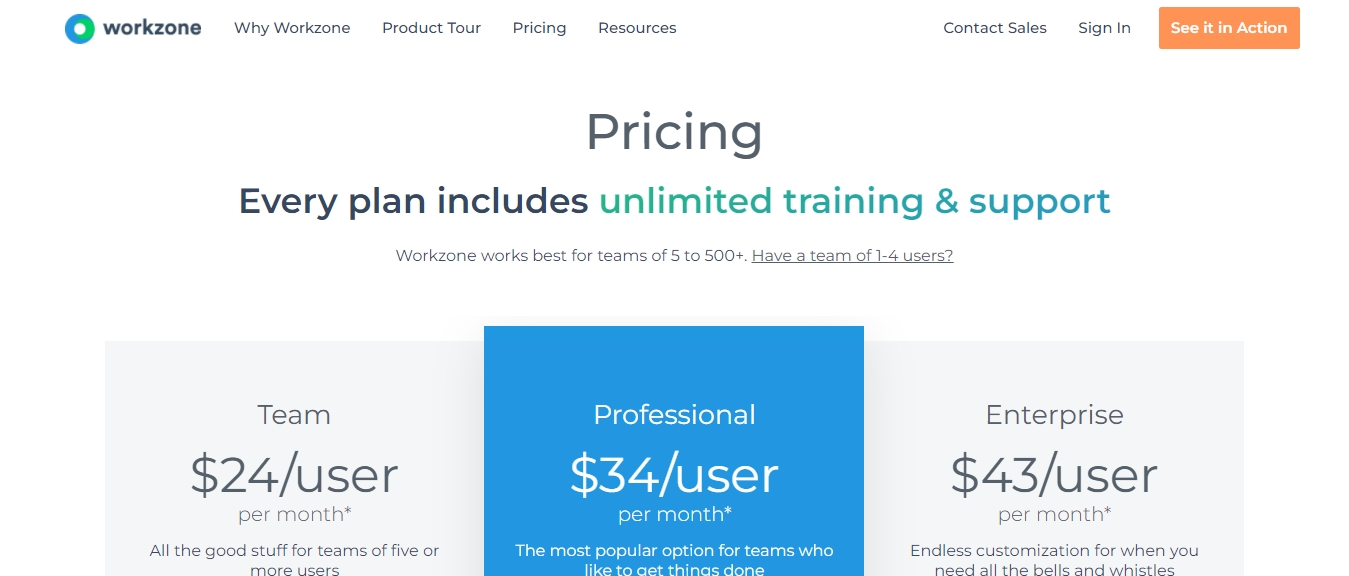Open the Why Workzone menu

[292, 28]
